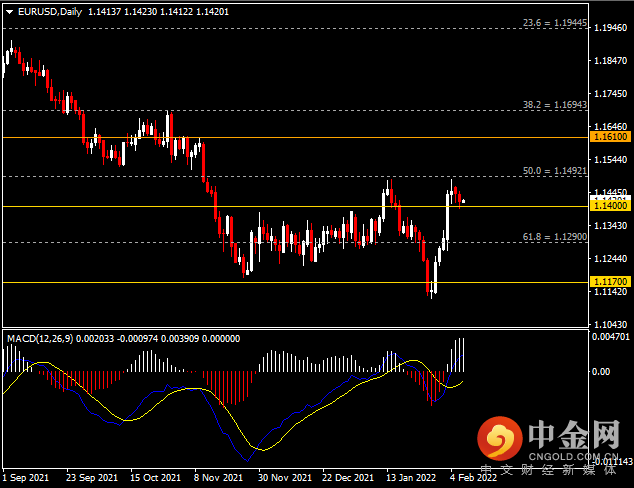Click the 1.15440 price scale value
The height and width of the screenshot is (488, 634).
(x=611, y=160)
